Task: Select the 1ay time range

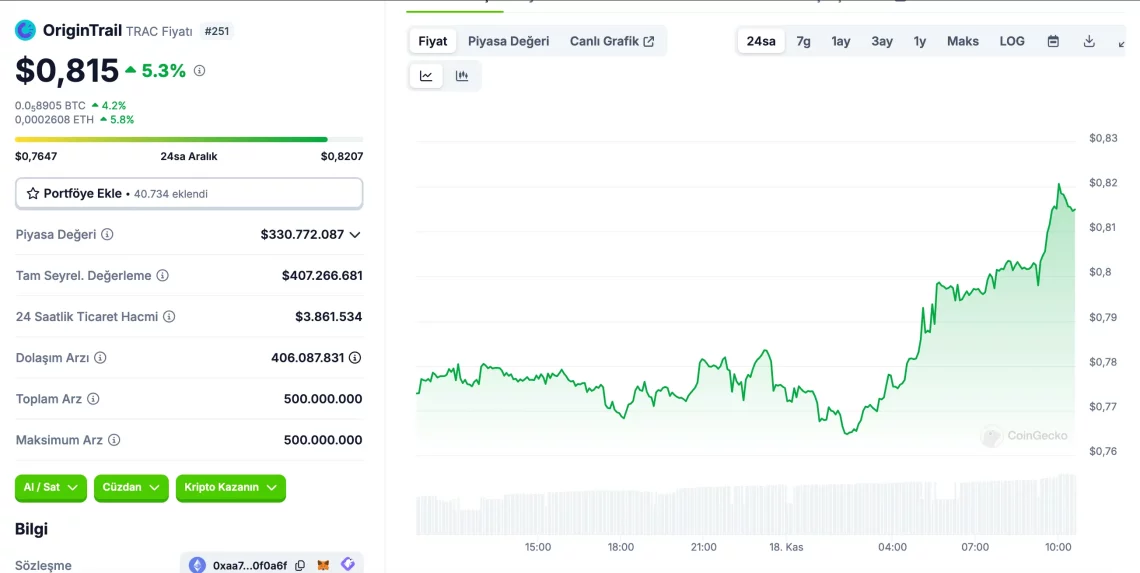Action: click(x=841, y=41)
